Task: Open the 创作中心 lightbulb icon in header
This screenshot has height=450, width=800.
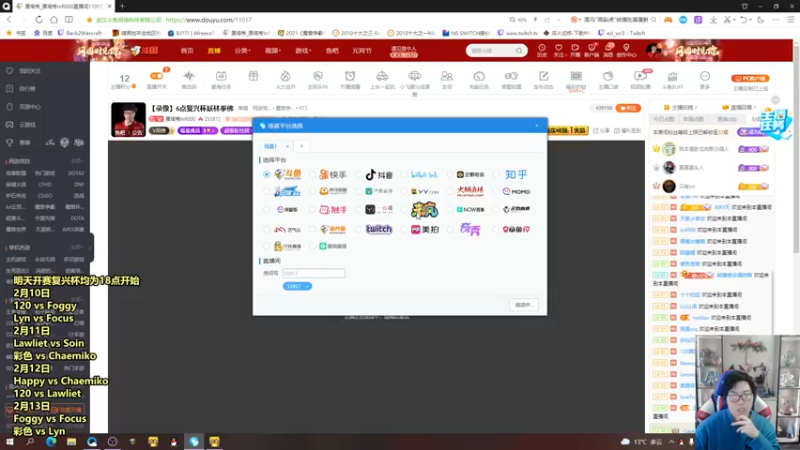Action: click(626, 50)
